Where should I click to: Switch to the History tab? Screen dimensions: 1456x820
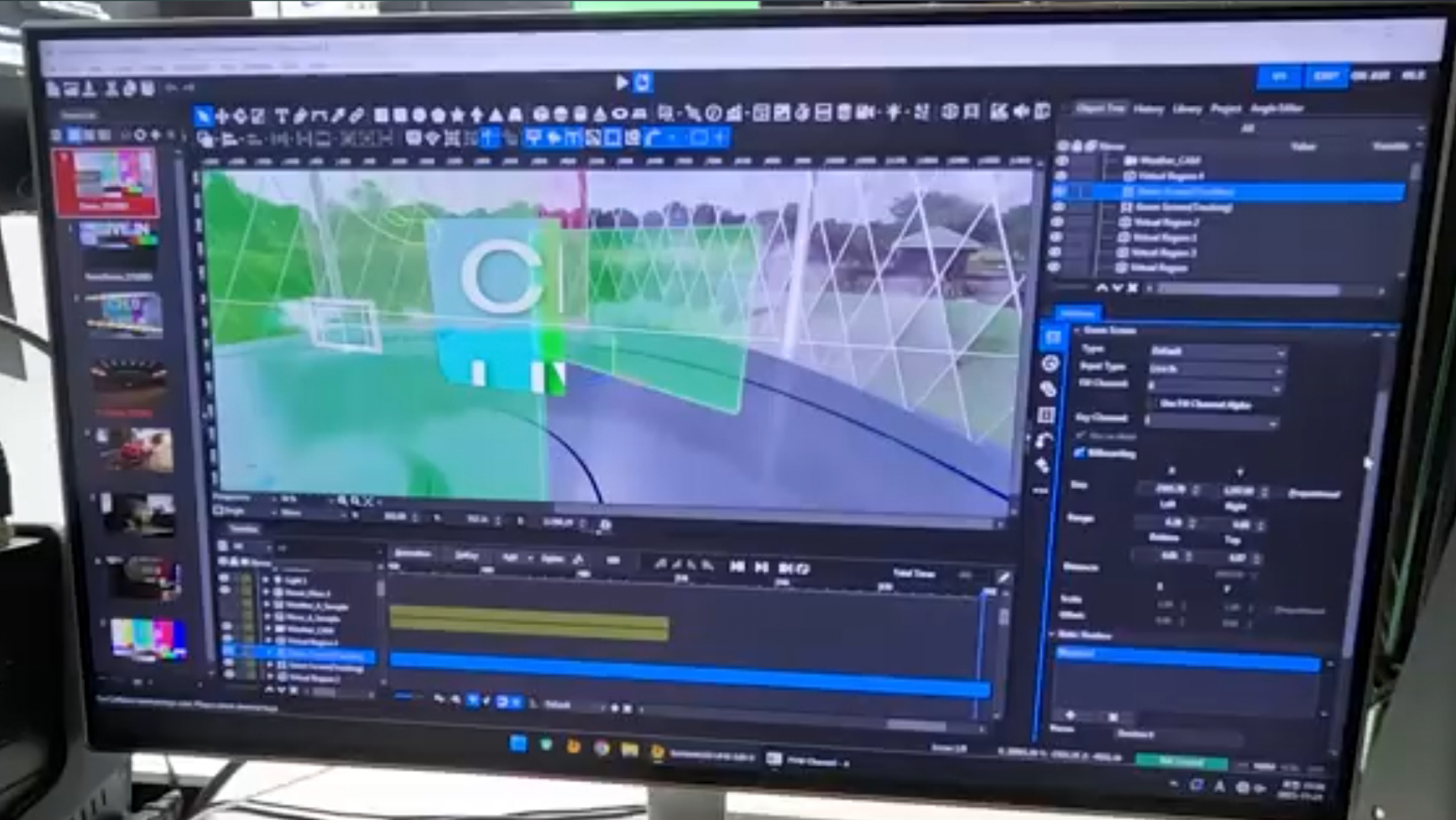[x=1148, y=109]
